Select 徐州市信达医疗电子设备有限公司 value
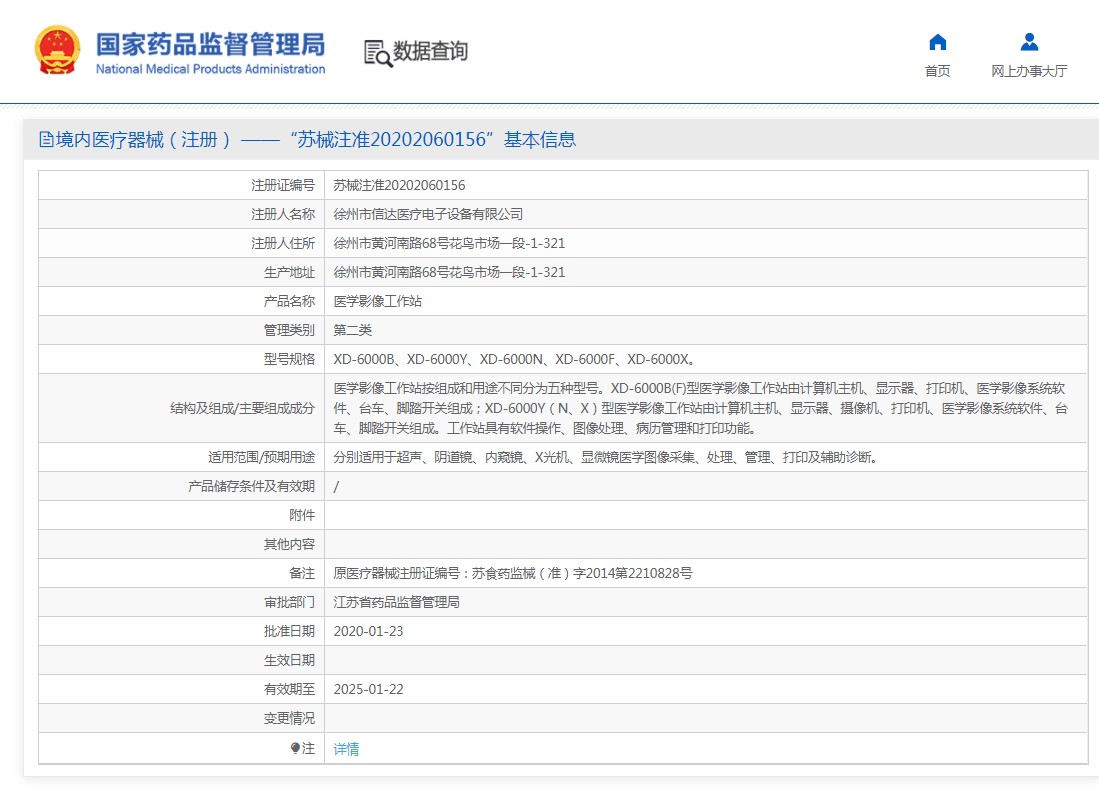Image resolution: width=1099 pixels, height=800 pixels. tap(428, 214)
